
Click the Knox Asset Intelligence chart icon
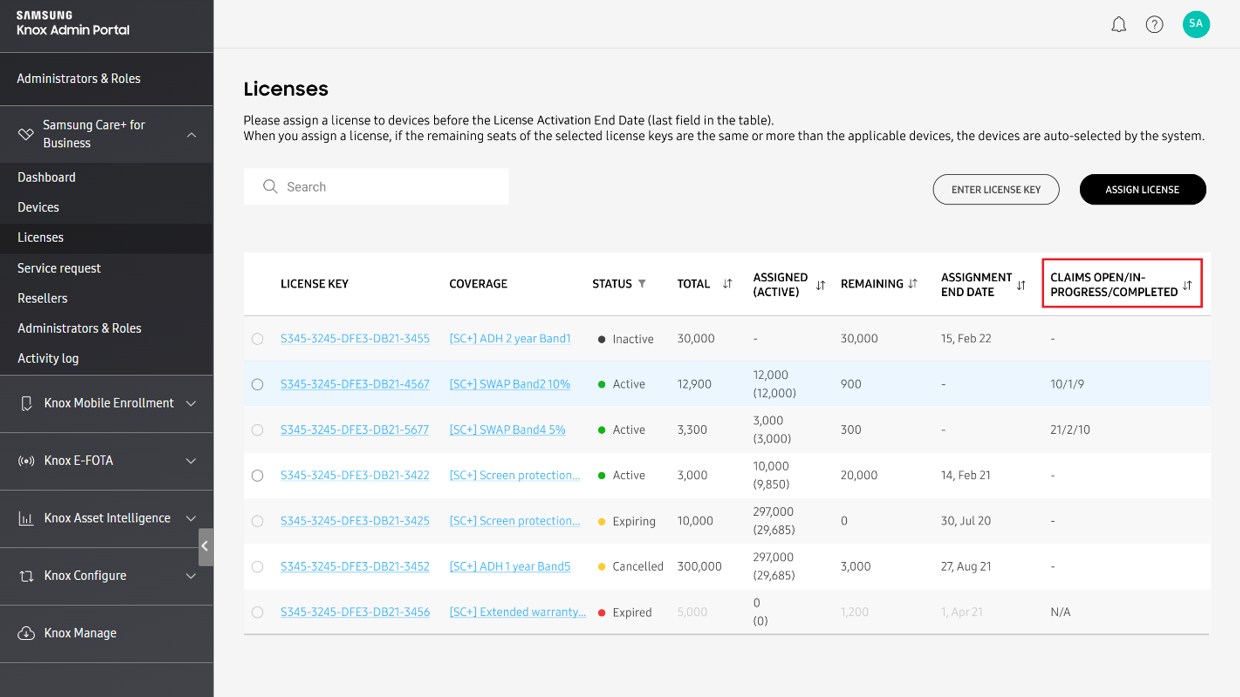pyautogui.click(x=26, y=518)
